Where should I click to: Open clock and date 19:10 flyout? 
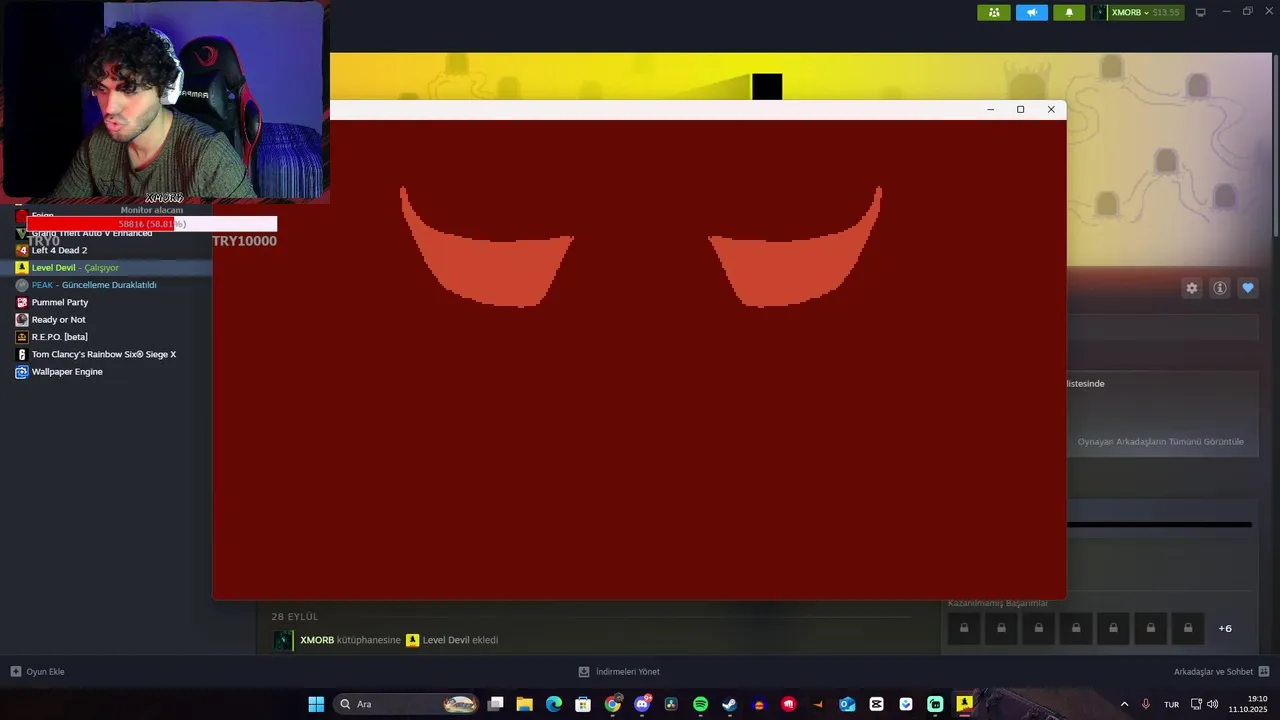click(x=1247, y=704)
